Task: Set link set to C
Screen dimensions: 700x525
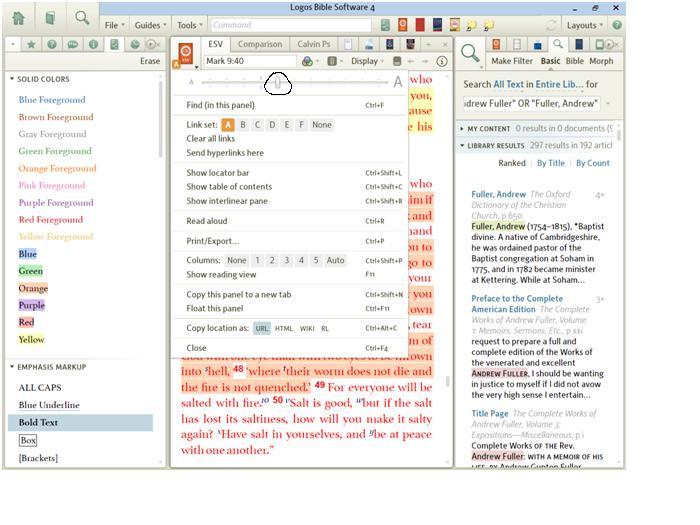Action: (257, 125)
